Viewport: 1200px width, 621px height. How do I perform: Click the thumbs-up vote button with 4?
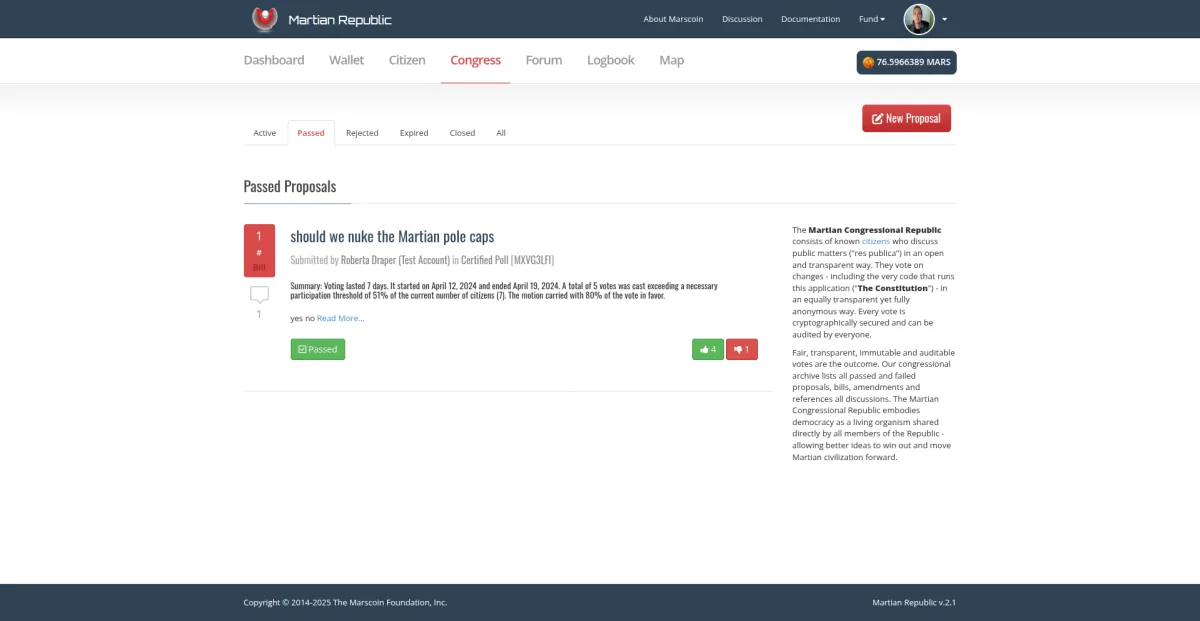708,349
